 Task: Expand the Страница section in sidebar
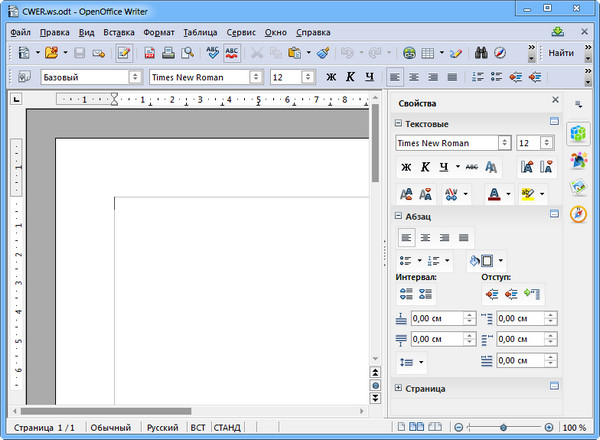[x=399, y=387]
